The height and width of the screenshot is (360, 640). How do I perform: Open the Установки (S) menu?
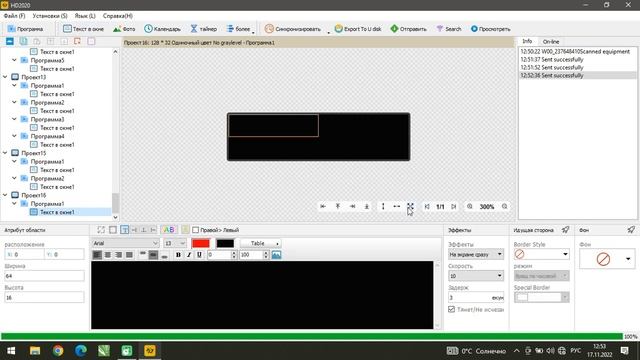click(x=50, y=16)
